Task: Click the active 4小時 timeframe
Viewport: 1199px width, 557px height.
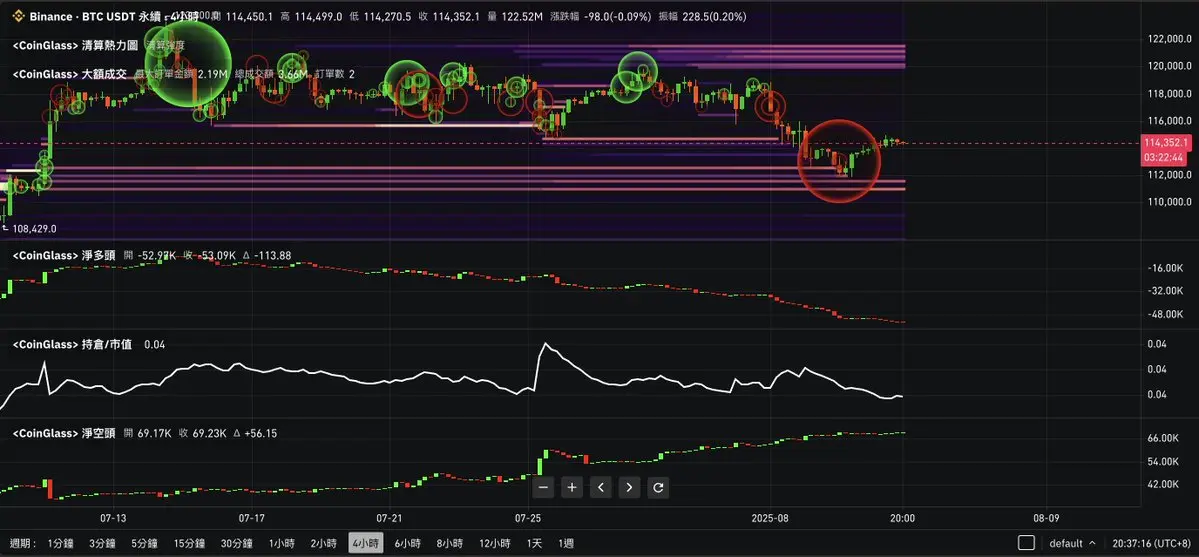Action: coord(366,543)
